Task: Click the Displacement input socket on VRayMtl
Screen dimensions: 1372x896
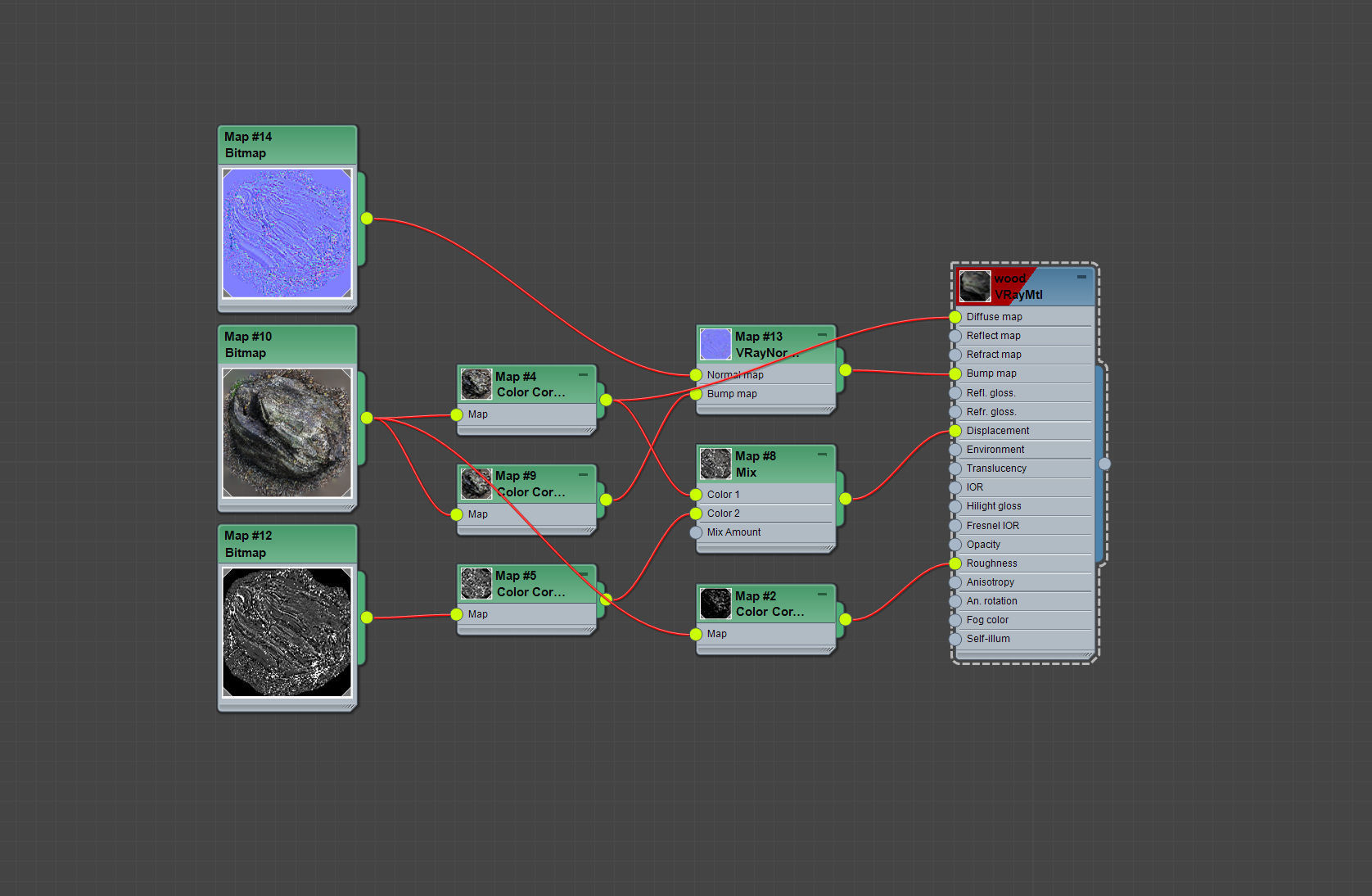Action: (955, 431)
